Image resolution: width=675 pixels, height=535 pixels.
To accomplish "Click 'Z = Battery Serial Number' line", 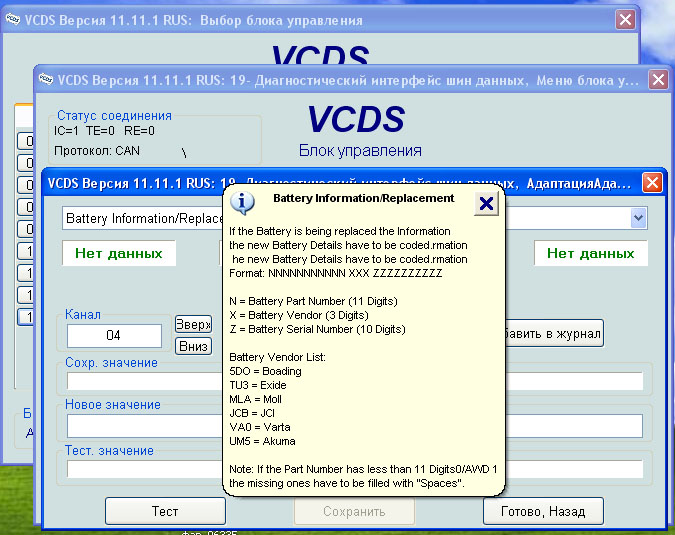I will (317, 329).
